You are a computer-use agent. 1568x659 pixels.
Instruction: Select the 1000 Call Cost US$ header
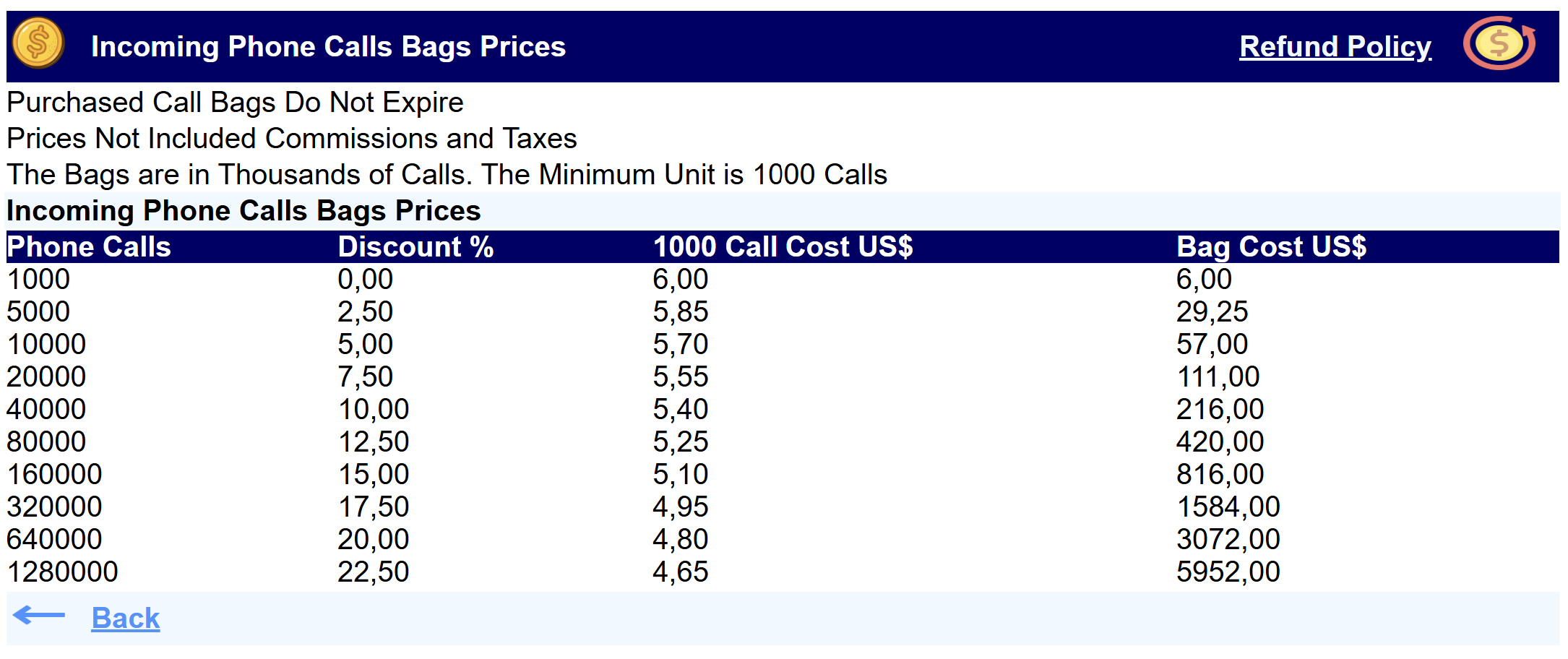(783, 247)
